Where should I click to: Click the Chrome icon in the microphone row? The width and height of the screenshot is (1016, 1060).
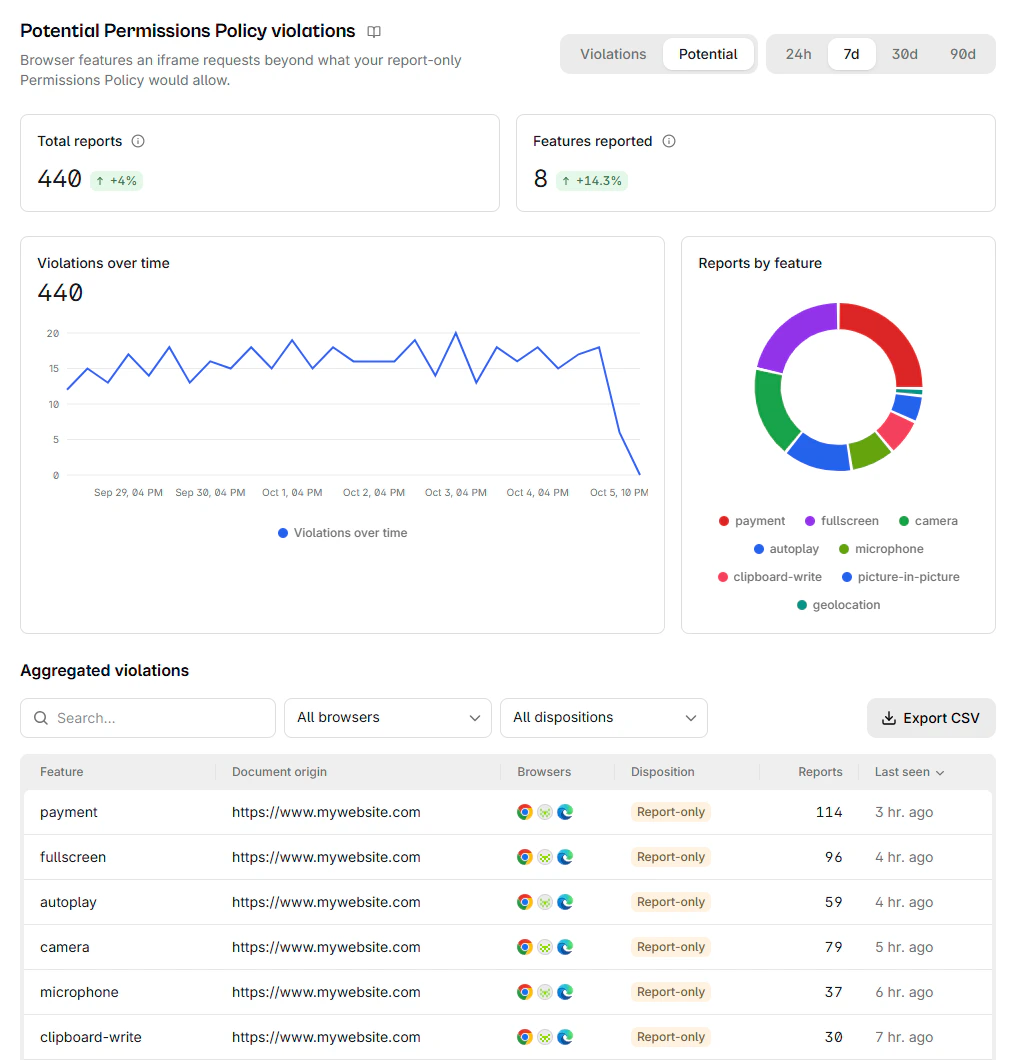pyautogui.click(x=525, y=992)
